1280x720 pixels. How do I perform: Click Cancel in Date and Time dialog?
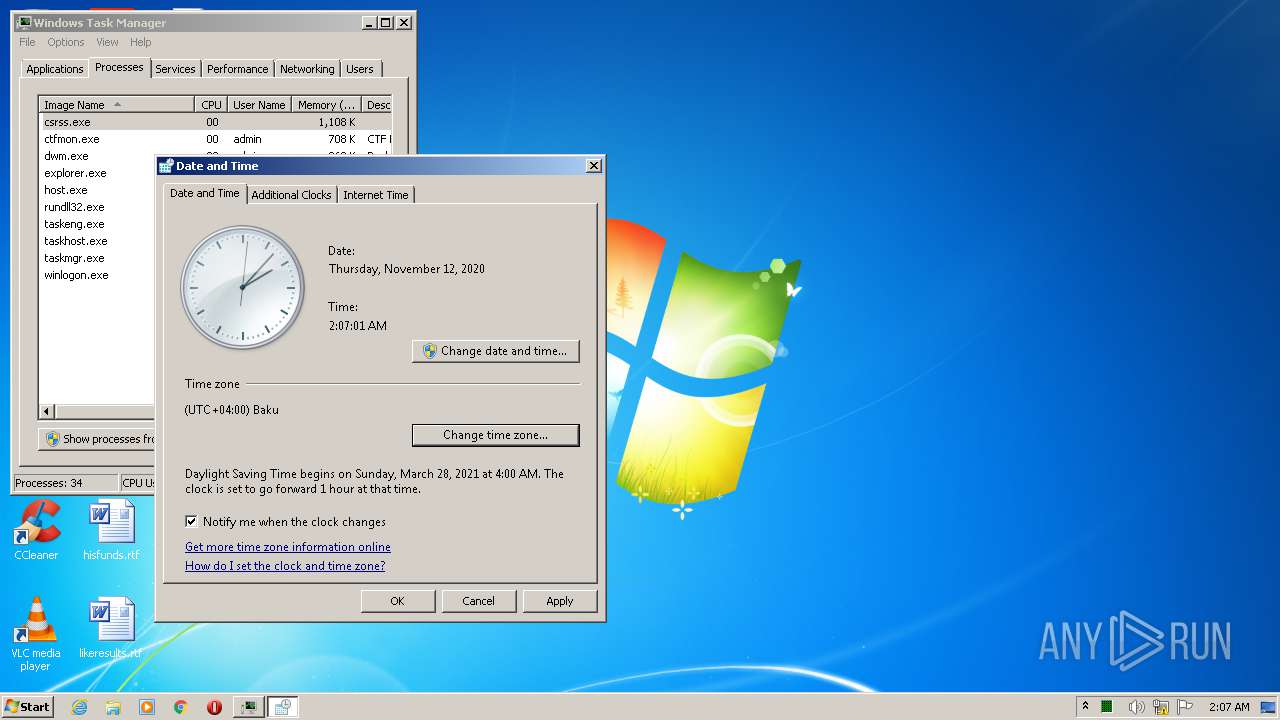479,601
